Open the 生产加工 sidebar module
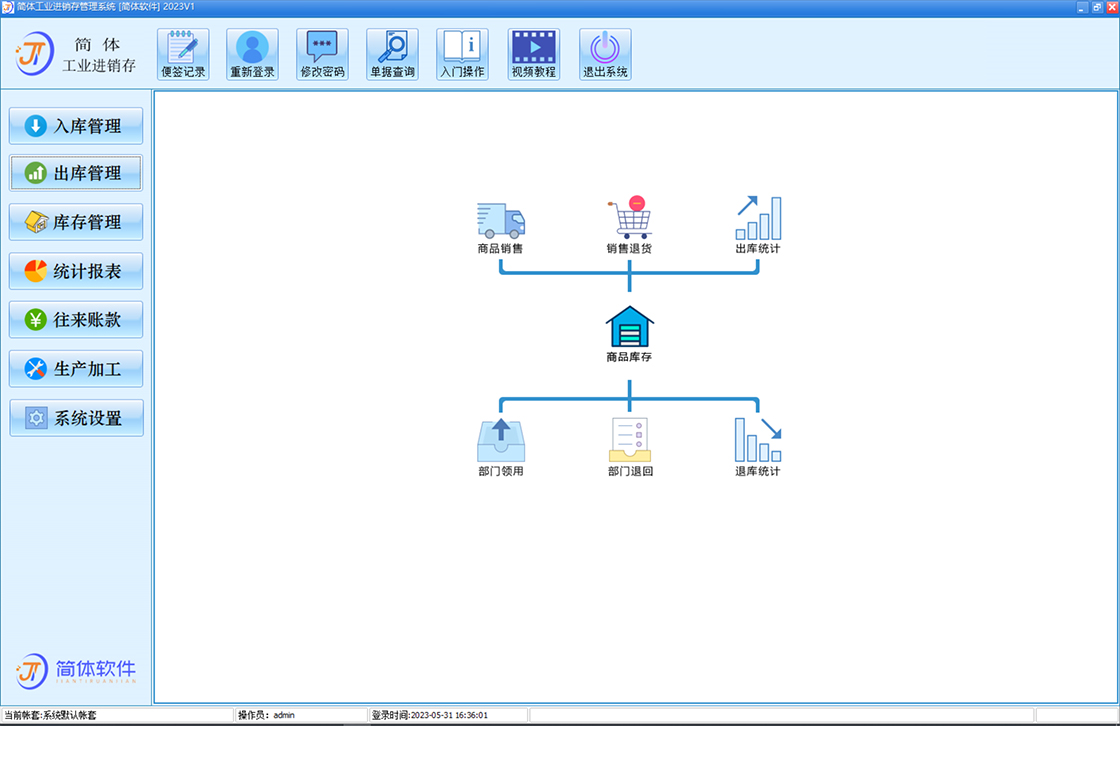The height and width of the screenshot is (760, 1120). [x=76, y=369]
